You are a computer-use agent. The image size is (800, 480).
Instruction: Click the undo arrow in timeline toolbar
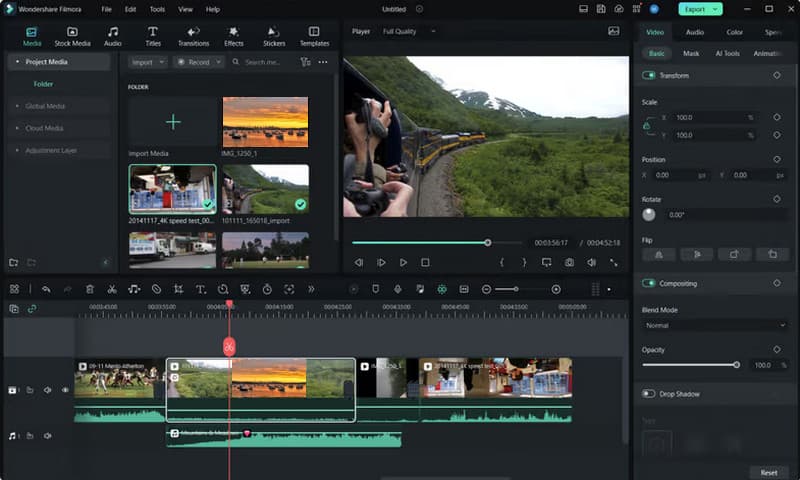click(x=45, y=289)
